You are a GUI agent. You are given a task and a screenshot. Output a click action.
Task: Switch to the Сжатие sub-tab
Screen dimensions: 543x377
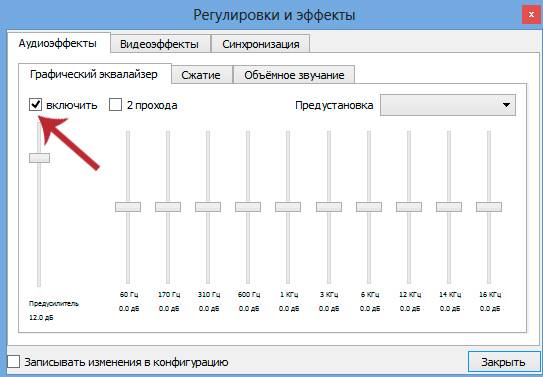(201, 75)
